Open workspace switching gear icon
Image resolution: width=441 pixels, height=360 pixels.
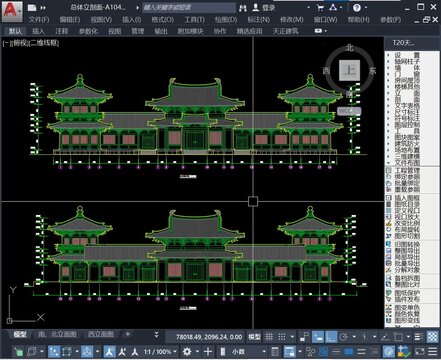pyautogui.click(x=187, y=351)
